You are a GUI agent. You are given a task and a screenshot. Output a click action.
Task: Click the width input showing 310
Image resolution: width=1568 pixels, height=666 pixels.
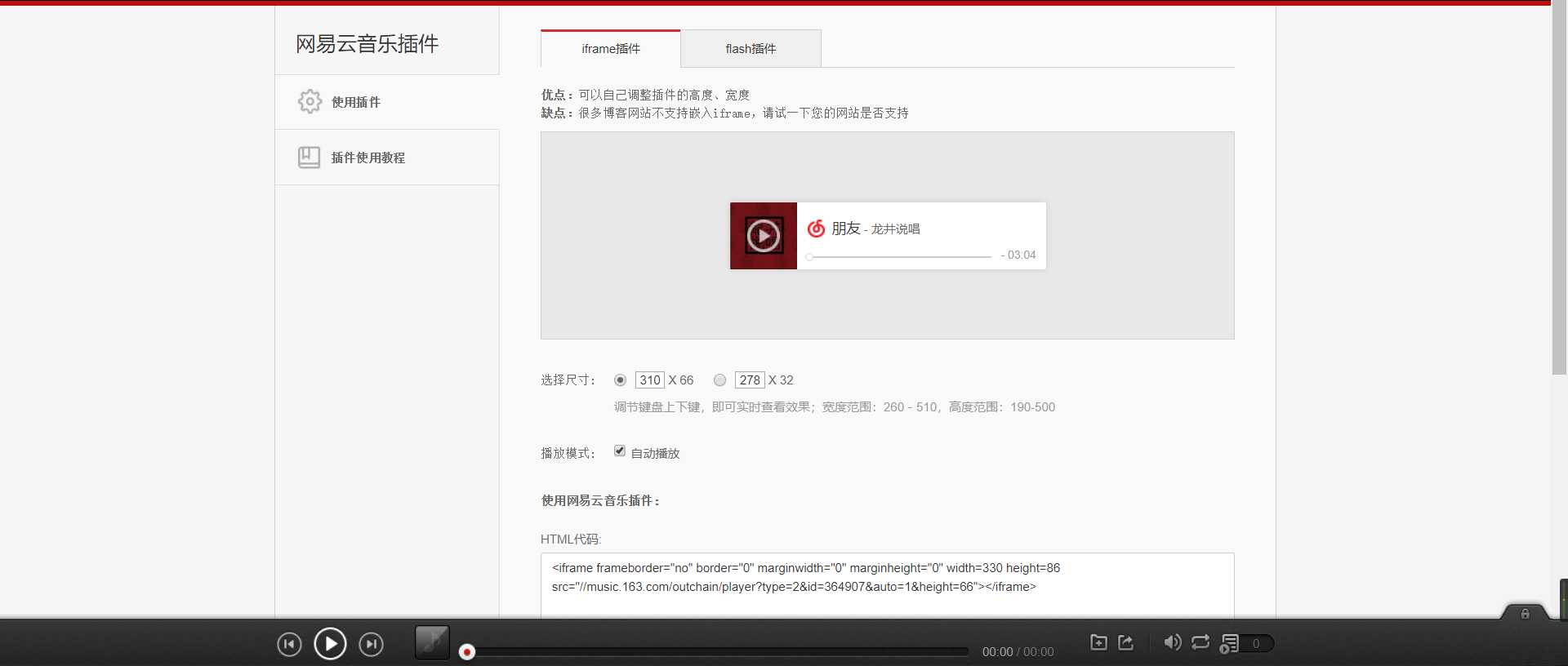click(x=650, y=380)
